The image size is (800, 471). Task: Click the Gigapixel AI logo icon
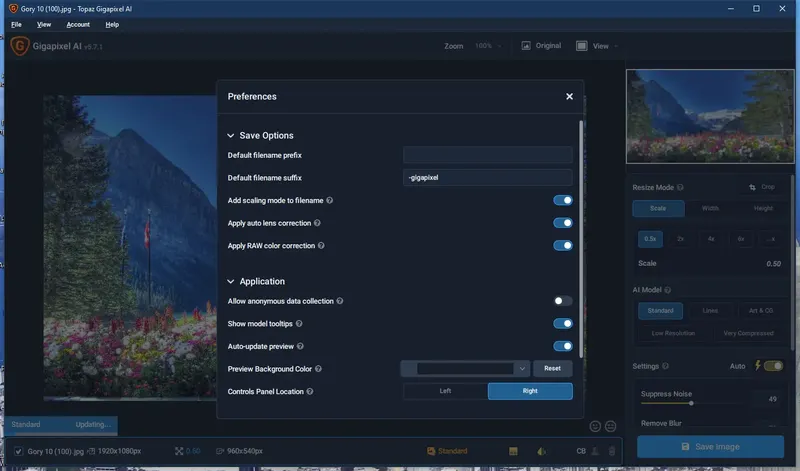(19, 46)
